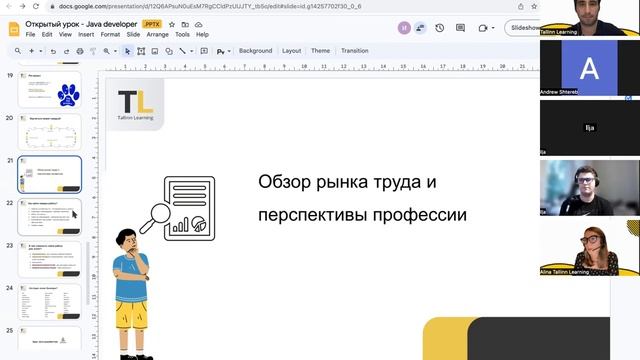
Task: Insert a shape from toolbar
Action: tap(169, 51)
